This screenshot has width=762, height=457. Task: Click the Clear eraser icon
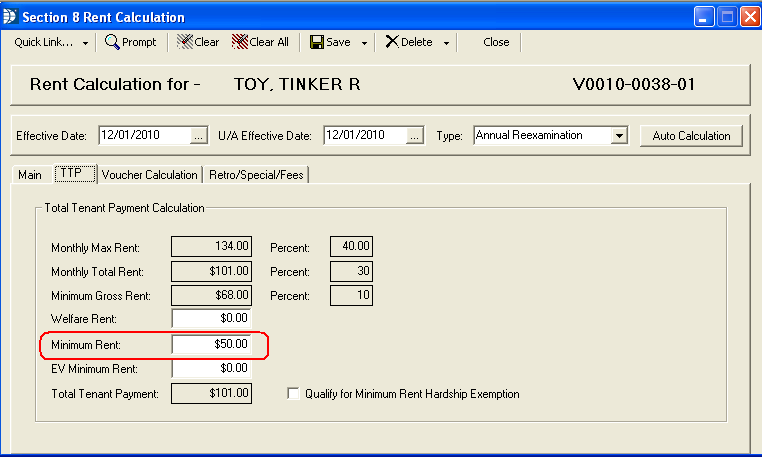185,42
